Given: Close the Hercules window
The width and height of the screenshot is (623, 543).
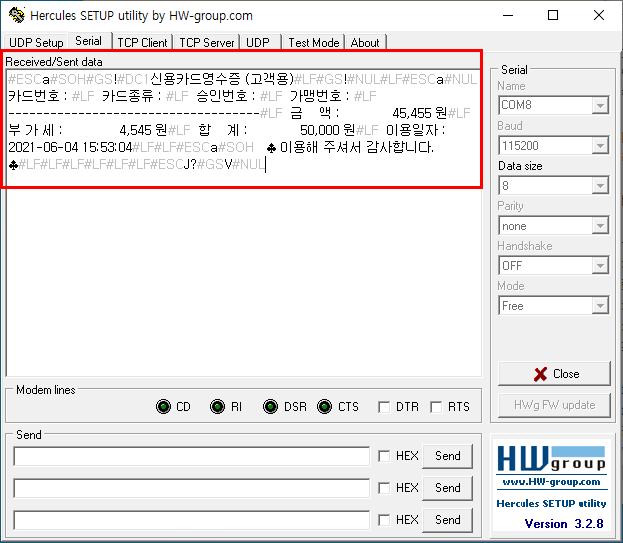Looking at the screenshot, I should [x=599, y=15].
